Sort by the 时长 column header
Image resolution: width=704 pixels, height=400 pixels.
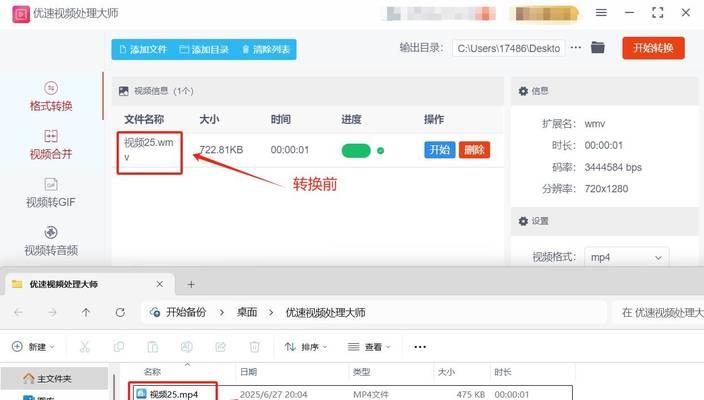pos(503,372)
